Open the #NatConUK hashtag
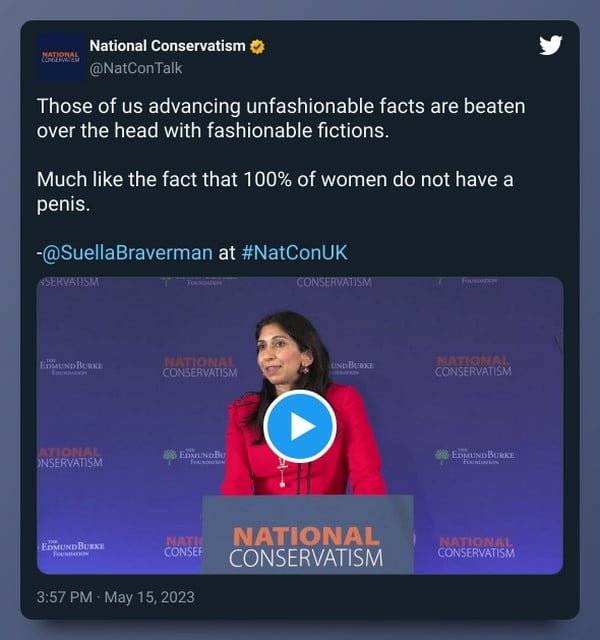Viewport: 600px width, 640px height. coord(294,252)
